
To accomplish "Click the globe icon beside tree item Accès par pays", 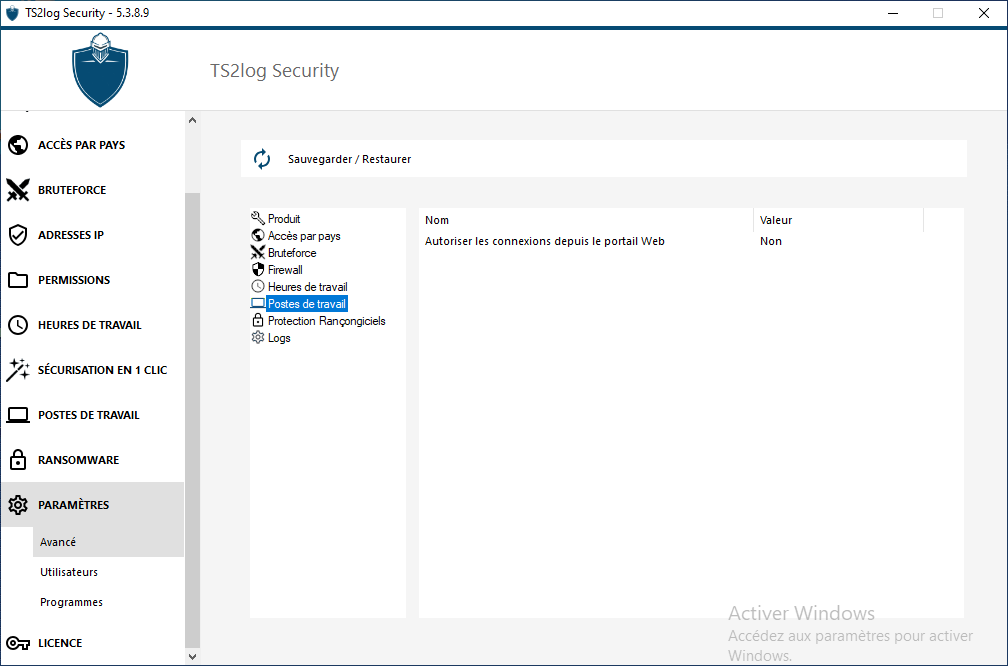I will coord(258,235).
